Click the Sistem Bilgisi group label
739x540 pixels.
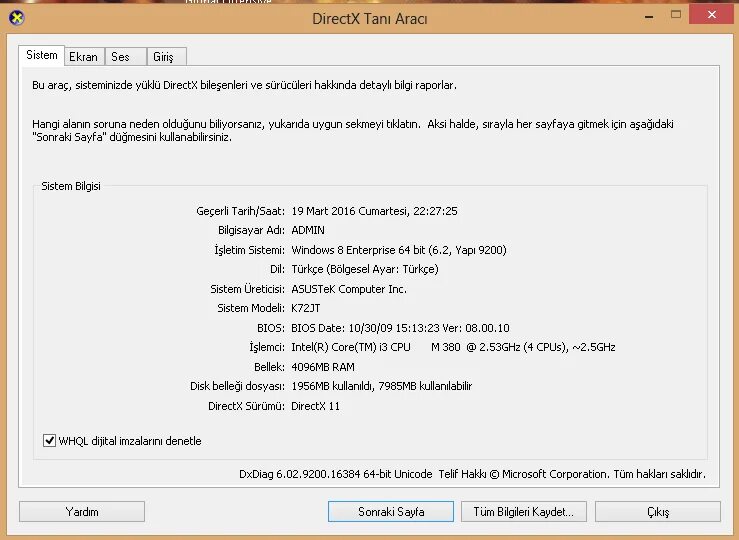[71, 186]
